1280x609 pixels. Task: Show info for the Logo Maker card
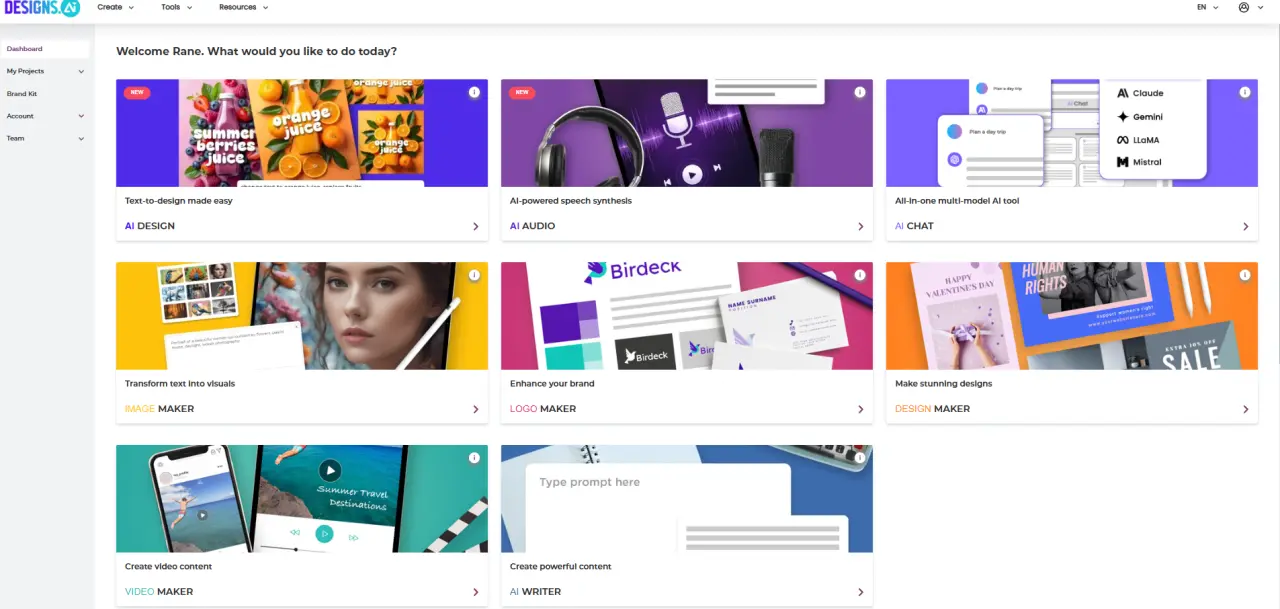click(x=859, y=275)
